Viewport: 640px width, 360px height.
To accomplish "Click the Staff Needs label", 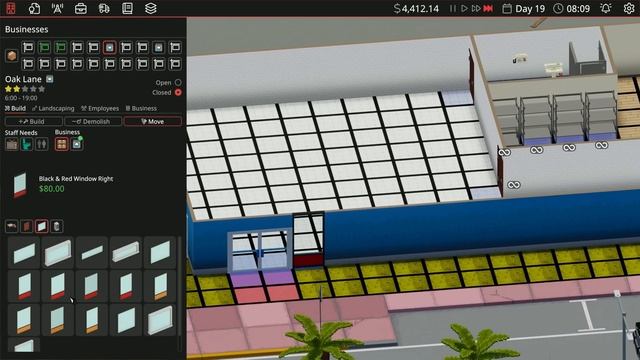I will 21,133.
